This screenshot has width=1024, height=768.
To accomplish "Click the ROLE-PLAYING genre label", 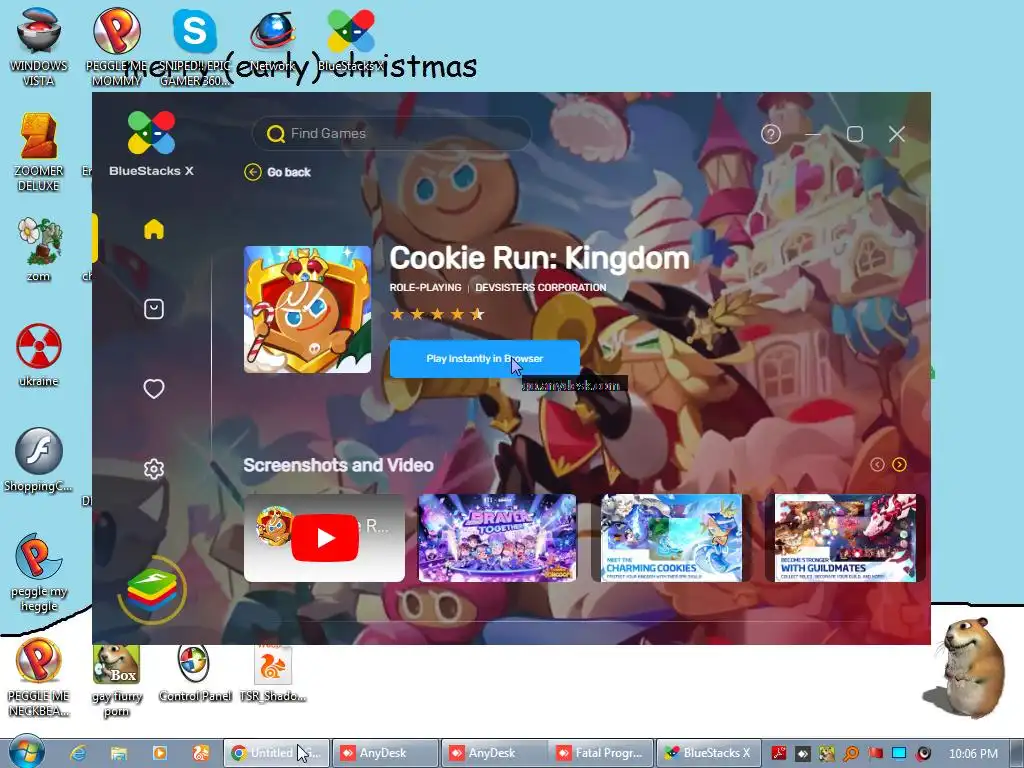I will pyautogui.click(x=425, y=287).
